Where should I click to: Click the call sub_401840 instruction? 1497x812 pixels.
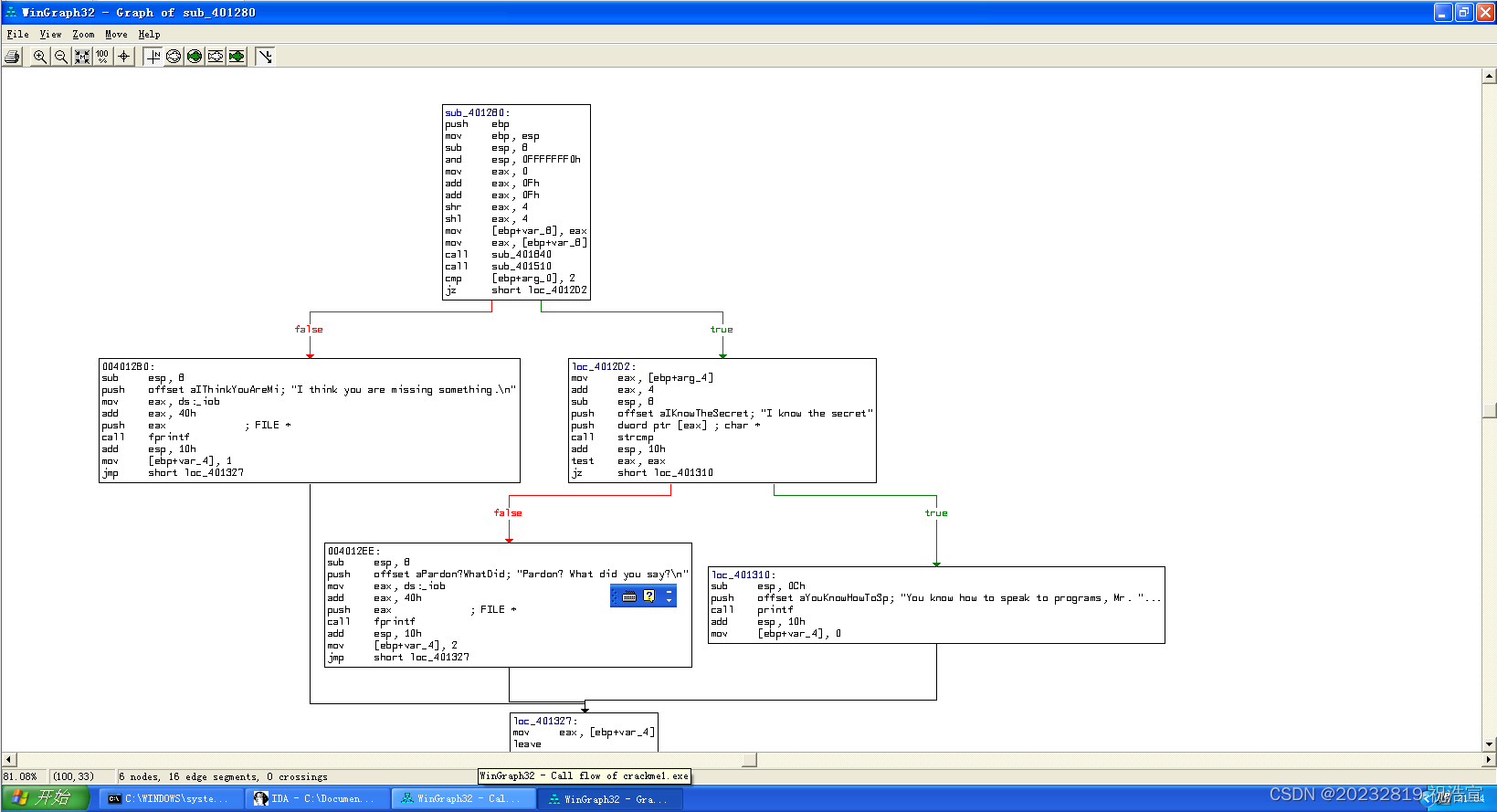click(x=498, y=255)
